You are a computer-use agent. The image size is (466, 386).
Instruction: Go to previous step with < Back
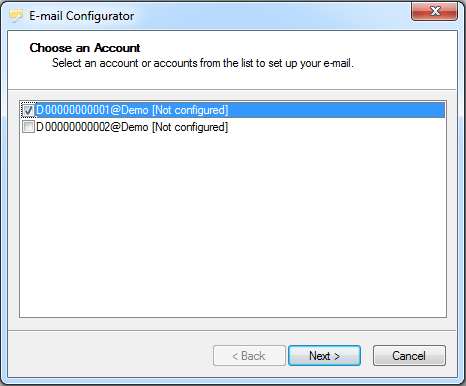(x=249, y=356)
